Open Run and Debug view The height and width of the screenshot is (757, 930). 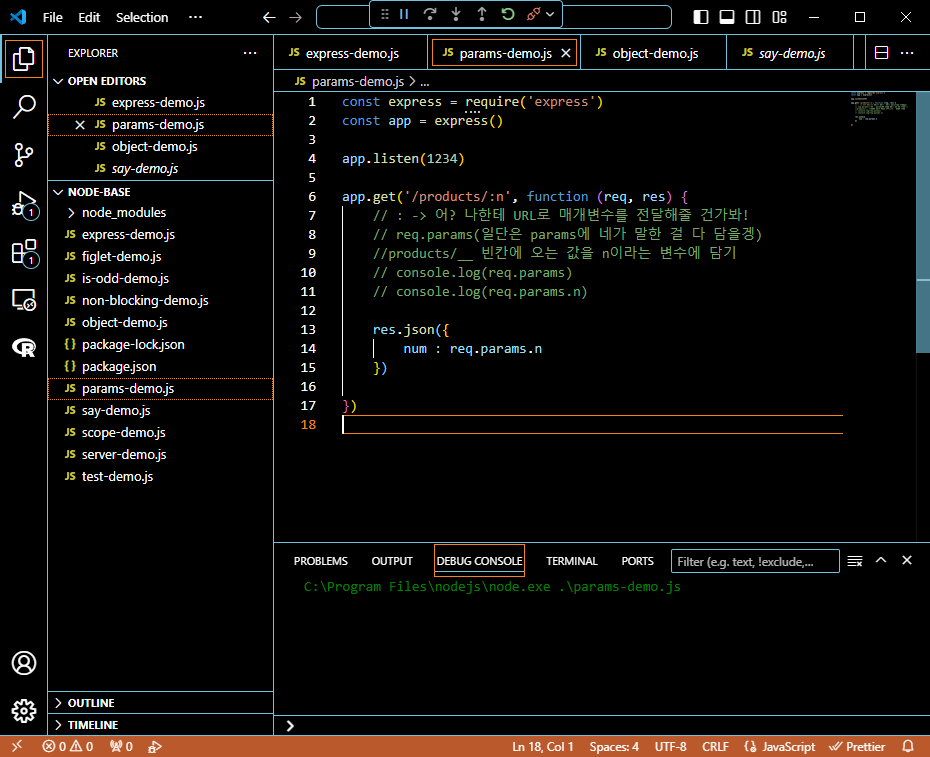coord(24,205)
